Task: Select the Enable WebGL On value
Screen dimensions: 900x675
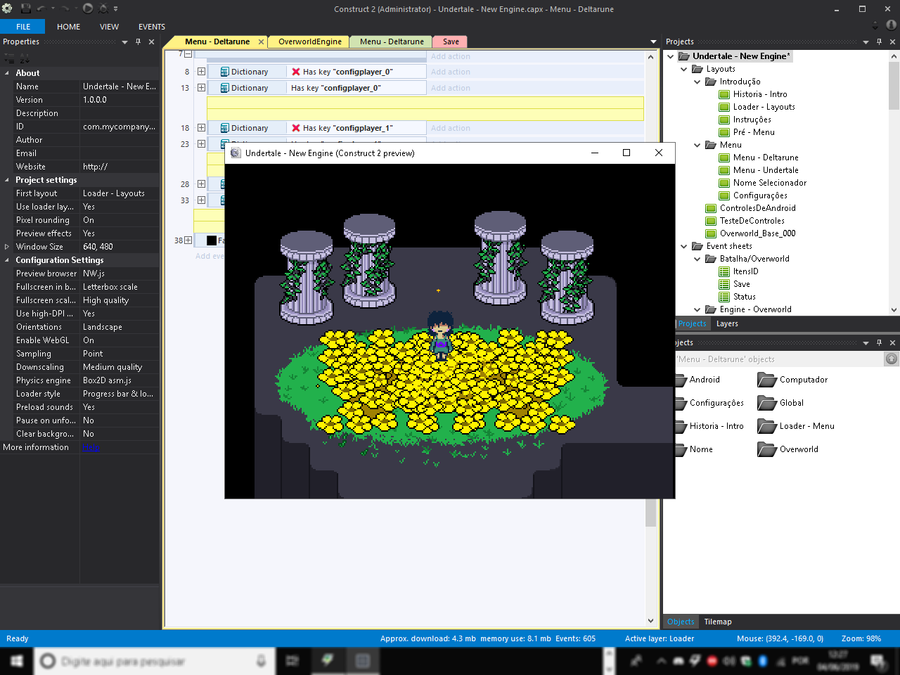Action: pyautogui.click(x=119, y=340)
